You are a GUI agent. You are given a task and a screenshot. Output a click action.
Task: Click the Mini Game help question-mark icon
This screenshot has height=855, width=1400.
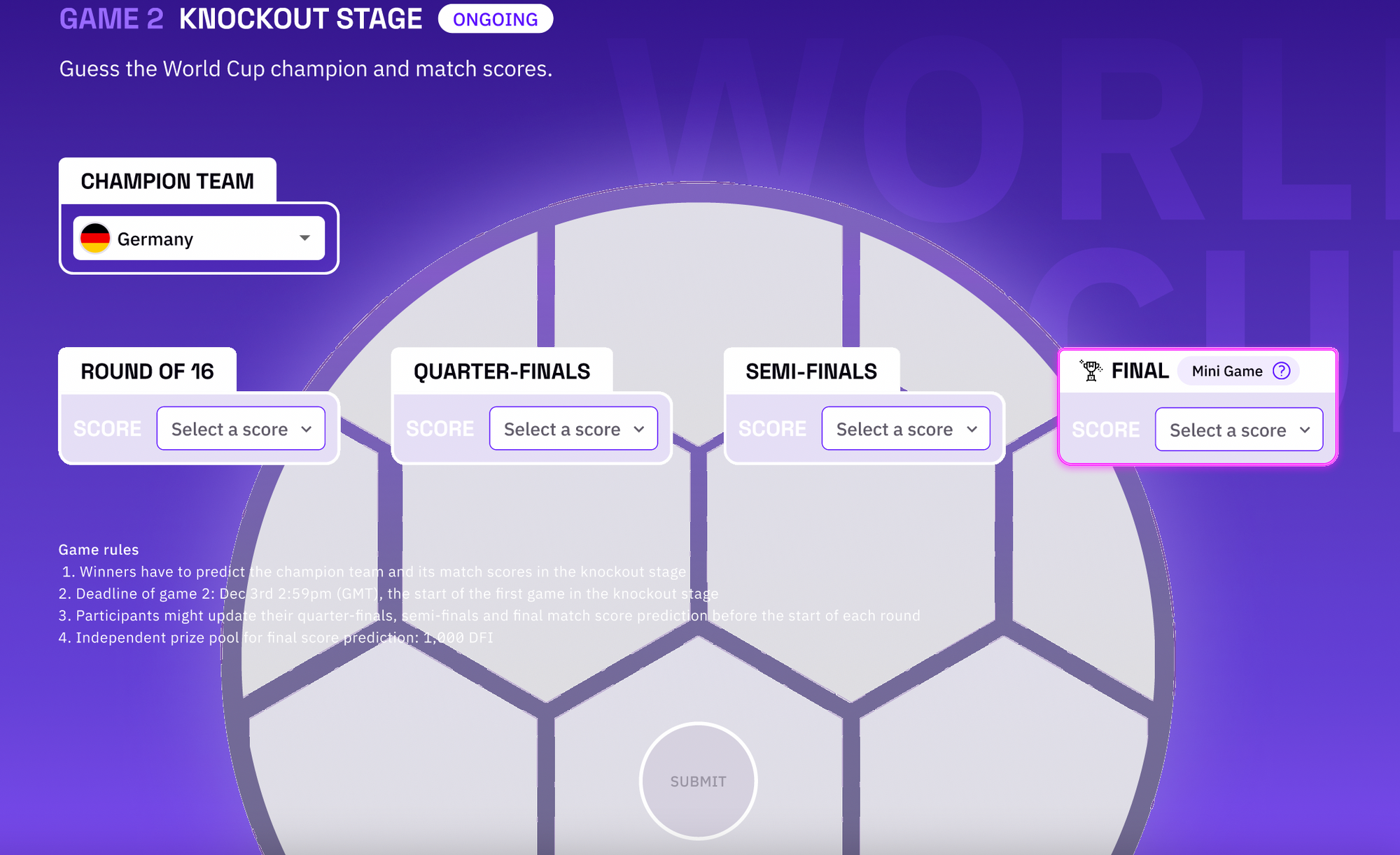(1281, 371)
